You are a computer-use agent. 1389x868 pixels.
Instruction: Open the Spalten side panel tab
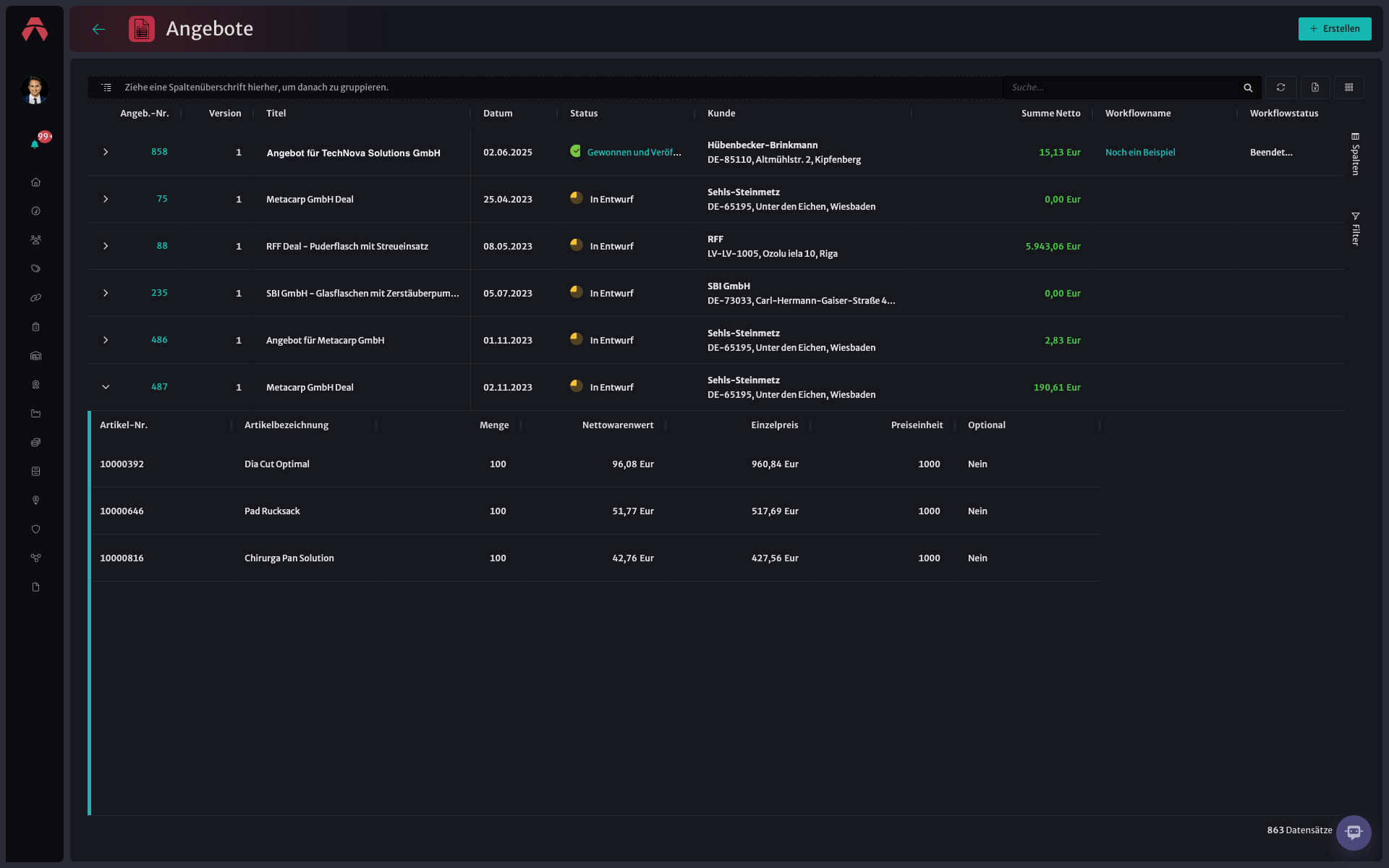click(x=1356, y=154)
